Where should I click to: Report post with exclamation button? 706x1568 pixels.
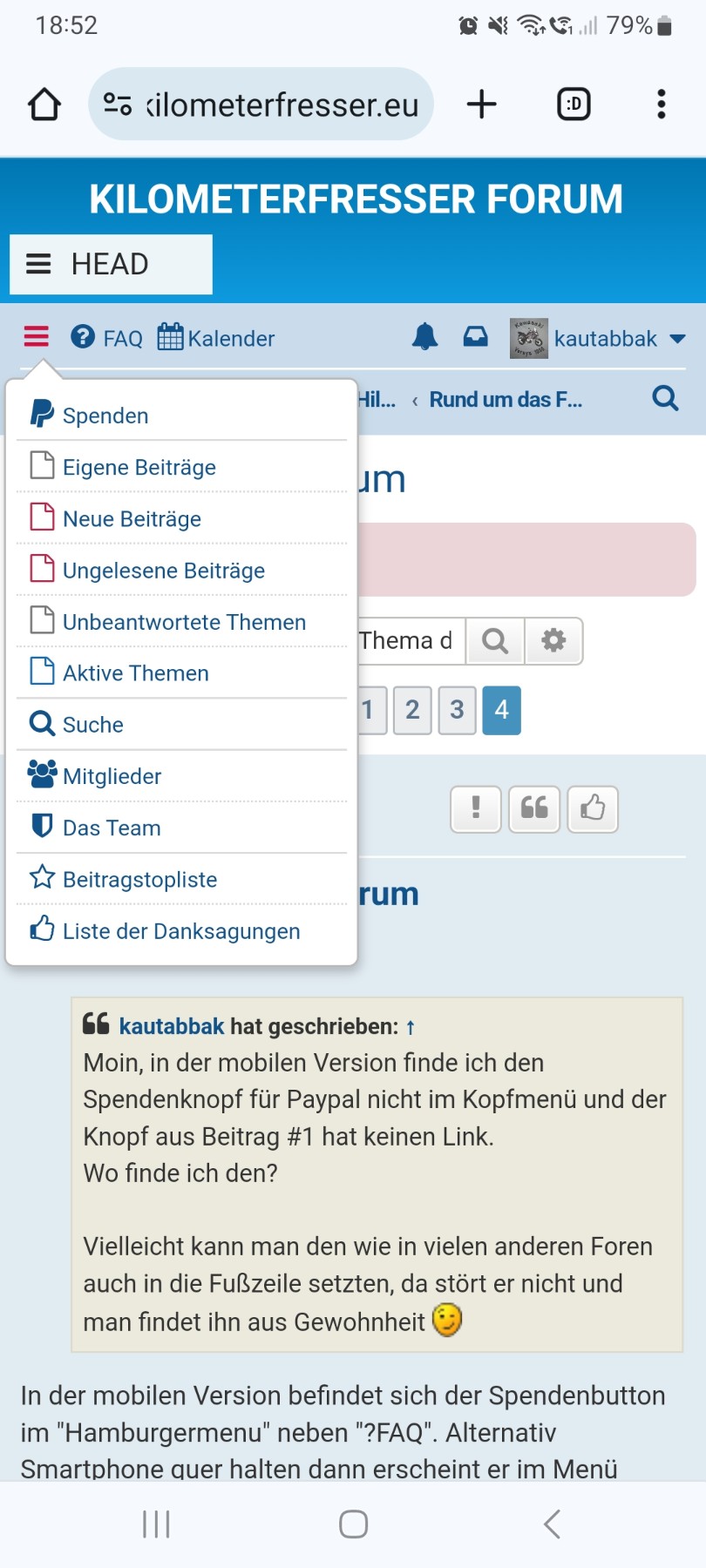tap(476, 809)
